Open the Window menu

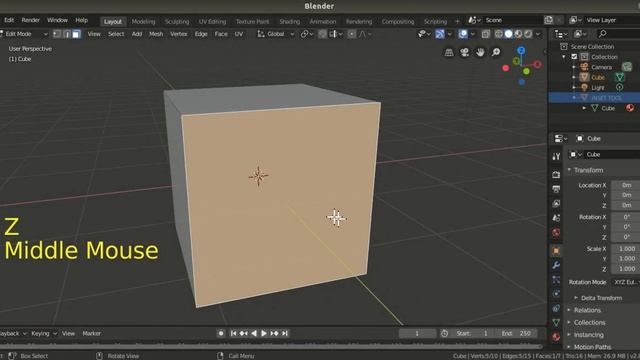click(57, 20)
